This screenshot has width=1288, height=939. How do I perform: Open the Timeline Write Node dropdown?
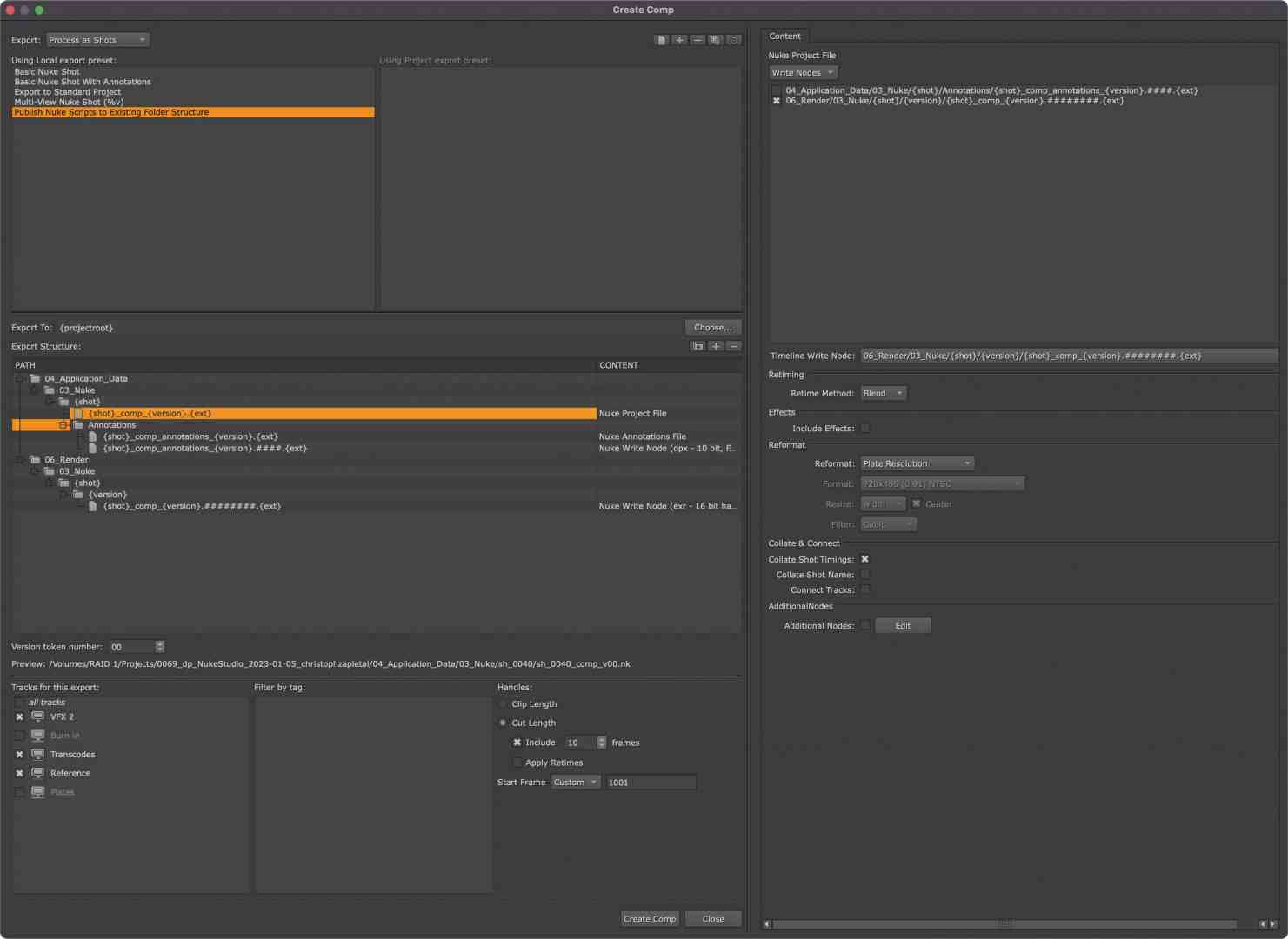[x=1069, y=356]
